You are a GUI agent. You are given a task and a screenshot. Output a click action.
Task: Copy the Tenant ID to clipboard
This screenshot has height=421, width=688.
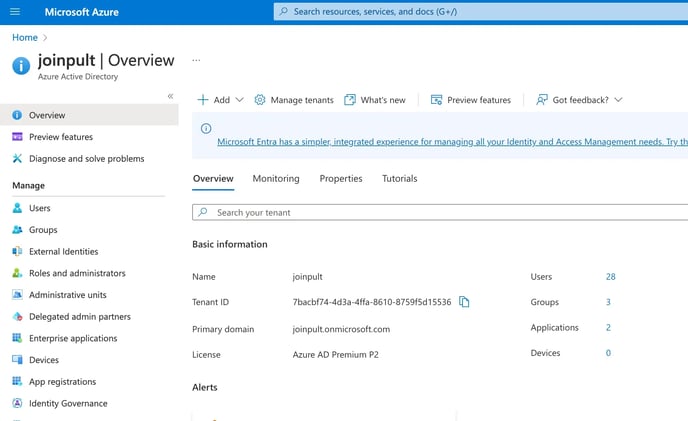[x=464, y=302]
